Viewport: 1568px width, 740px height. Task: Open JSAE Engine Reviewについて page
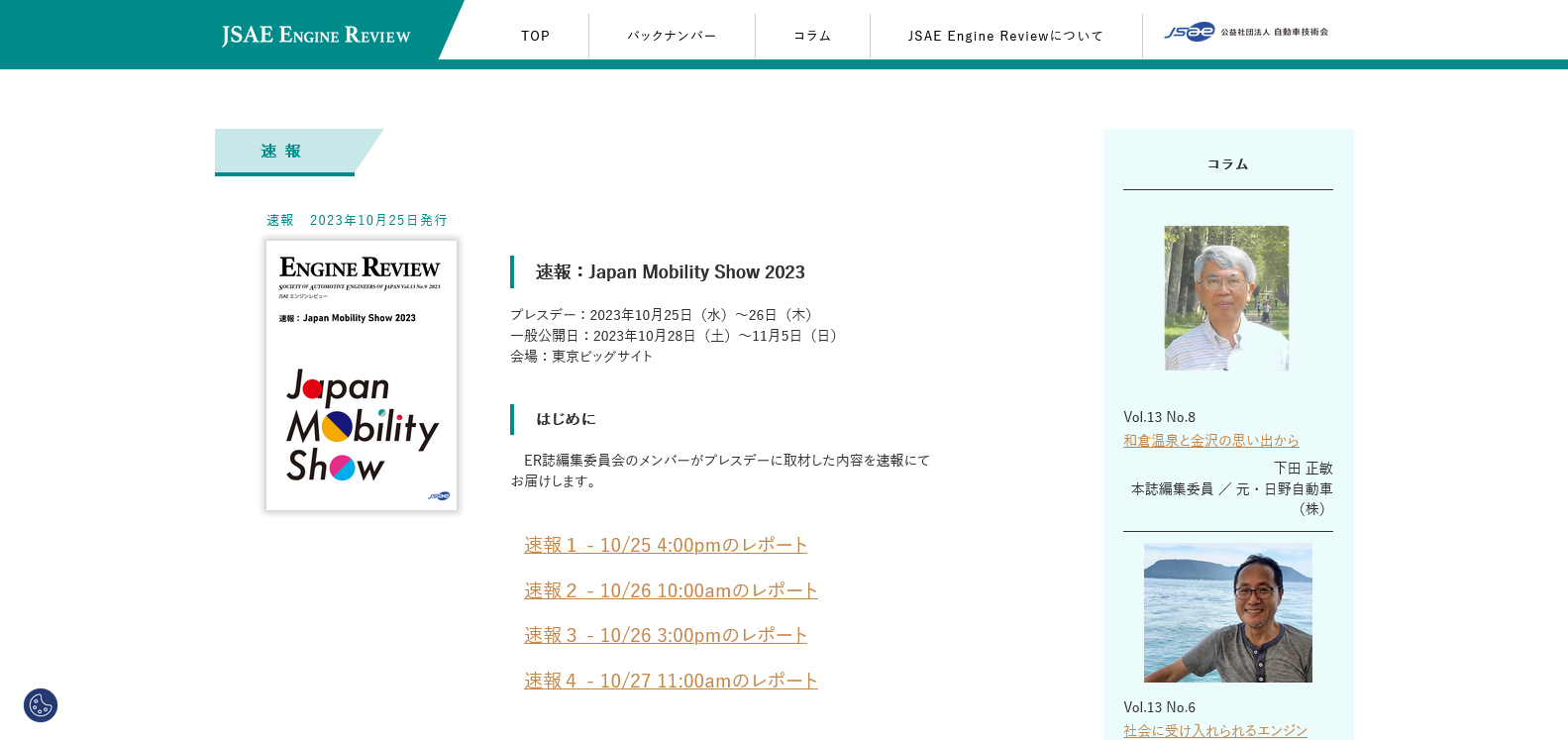click(x=1005, y=36)
